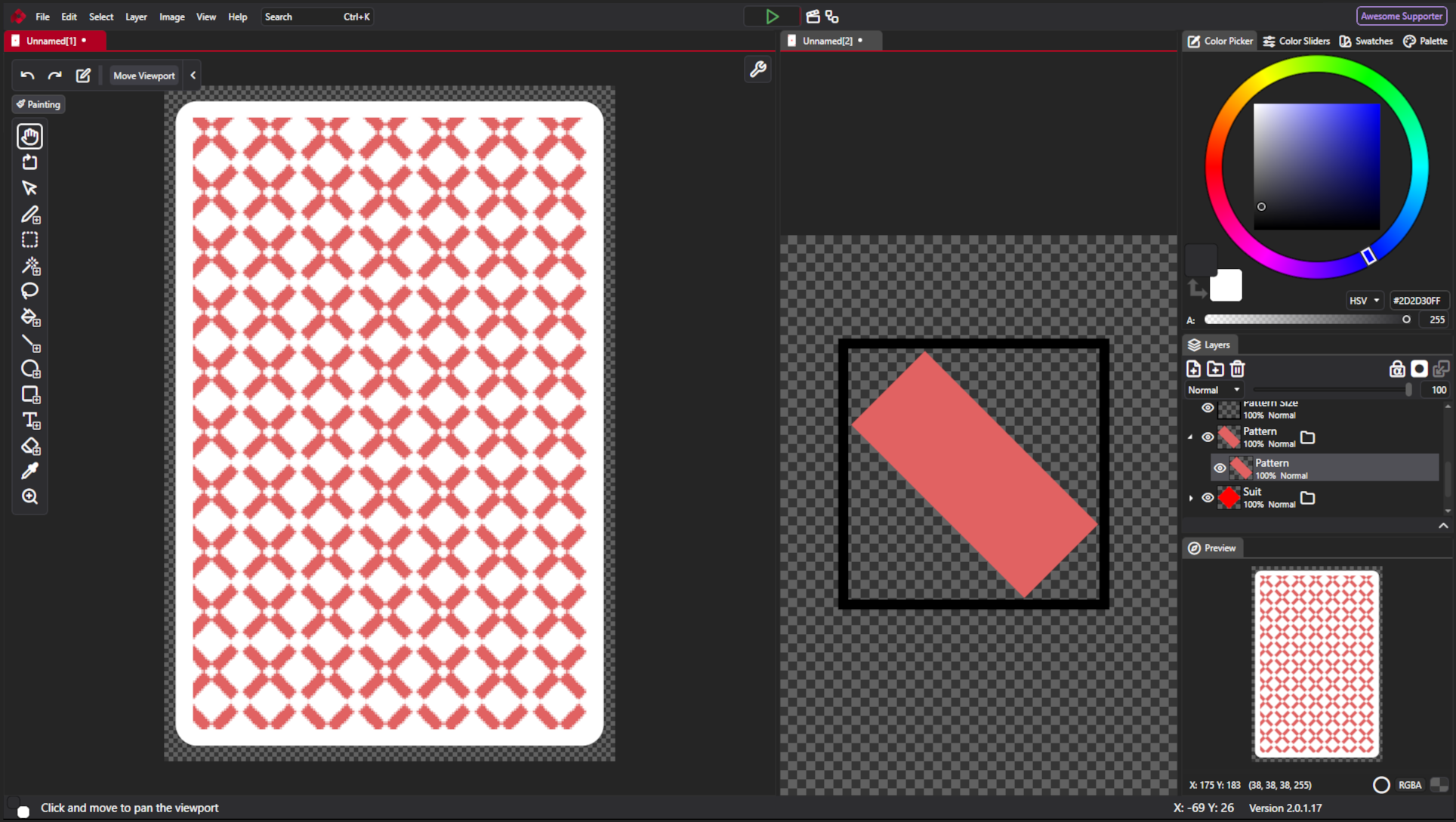Select the Text tool
The width and height of the screenshot is (1456, 822).
pyautogui.click(x=30, y=420)
